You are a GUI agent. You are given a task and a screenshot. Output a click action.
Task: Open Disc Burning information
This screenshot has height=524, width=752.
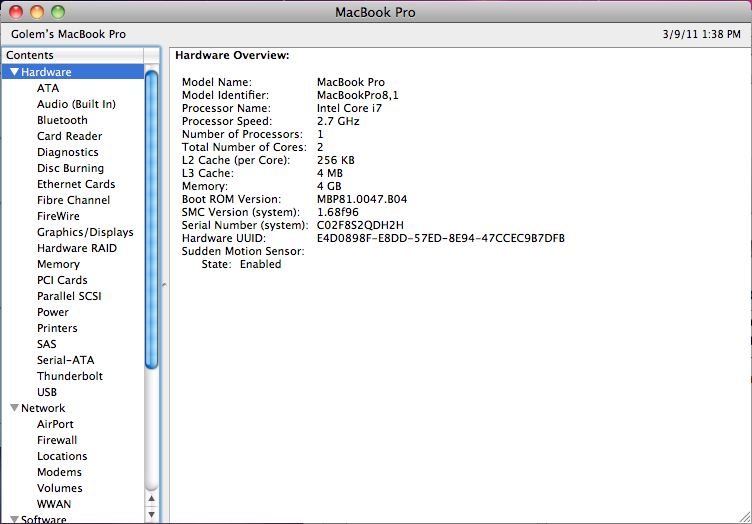coord(70,168)
